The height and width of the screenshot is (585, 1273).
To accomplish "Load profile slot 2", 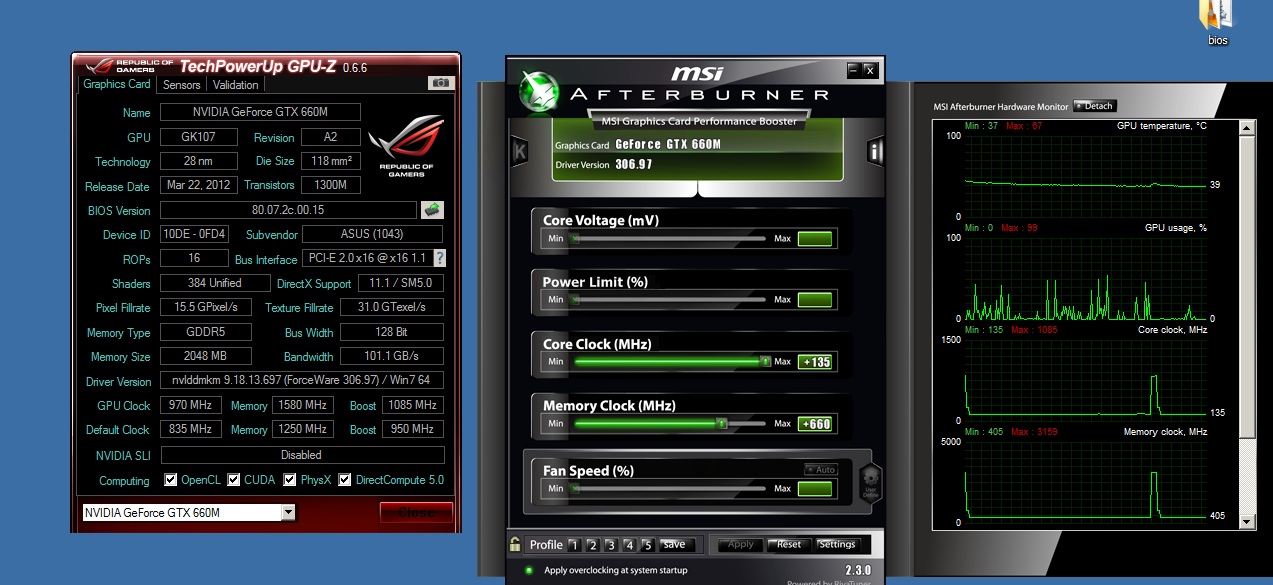I will point(592,545).
